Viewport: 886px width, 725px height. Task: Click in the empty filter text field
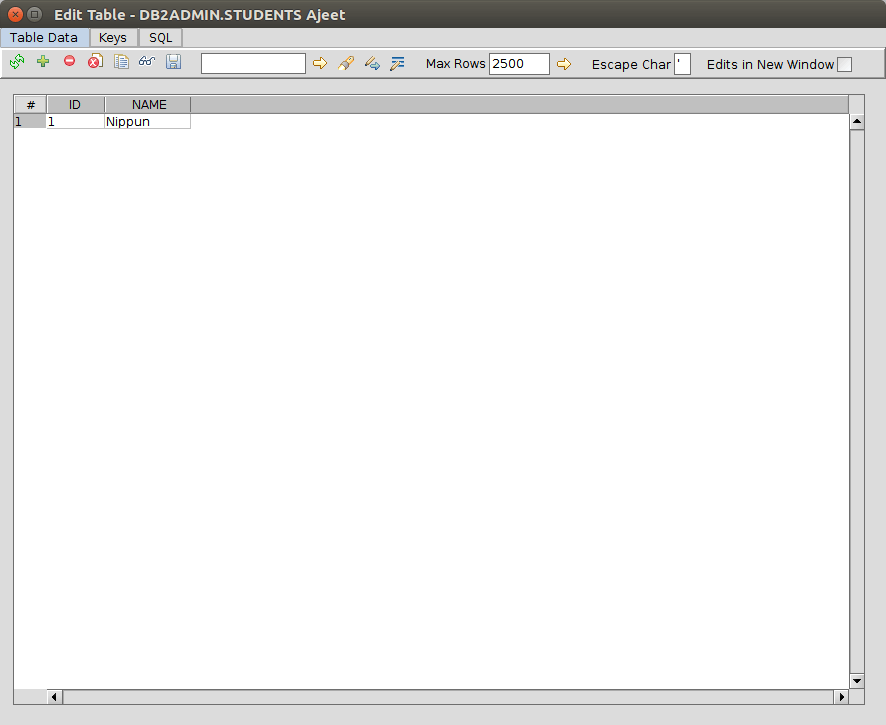click(x=253, y=63)
